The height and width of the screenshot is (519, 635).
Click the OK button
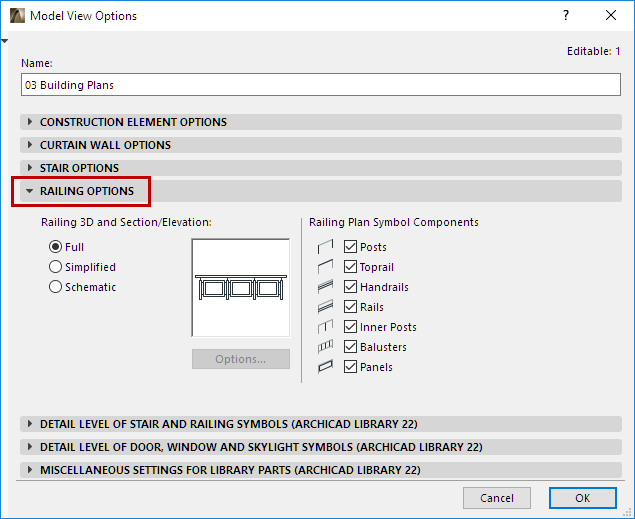point(583,498)
